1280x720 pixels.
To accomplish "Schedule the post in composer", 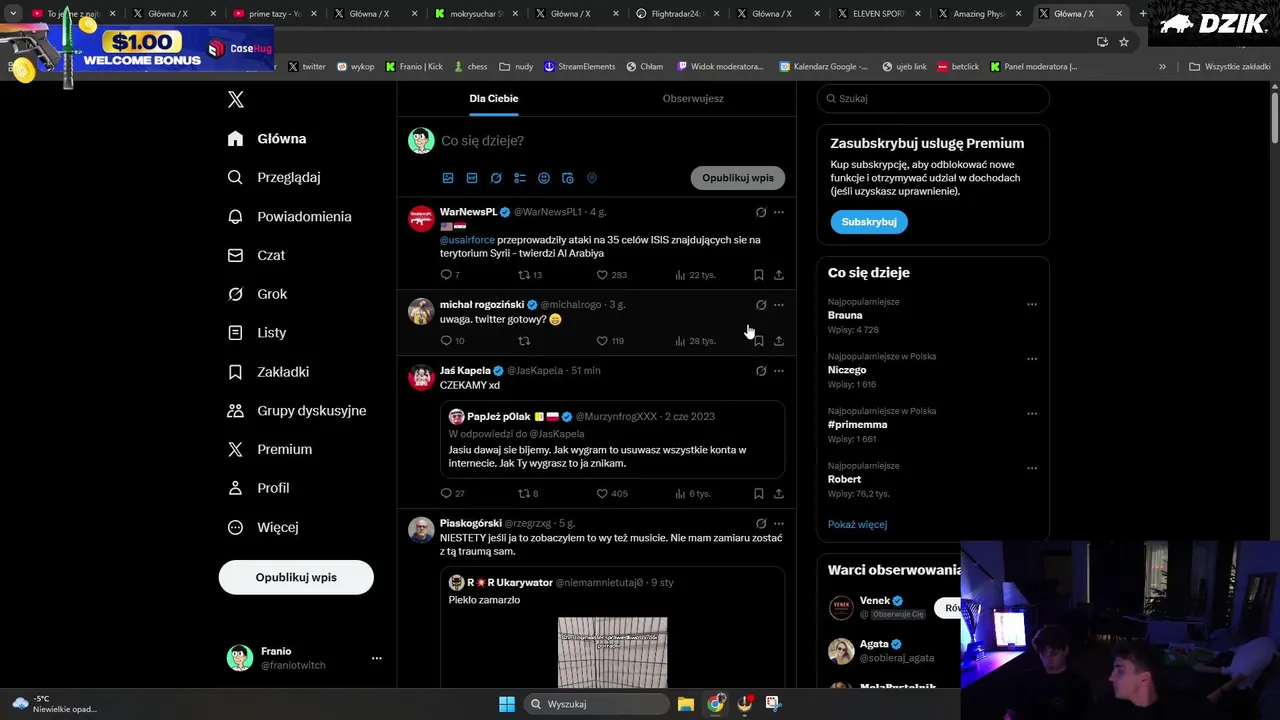I will [x=568, y=178].
